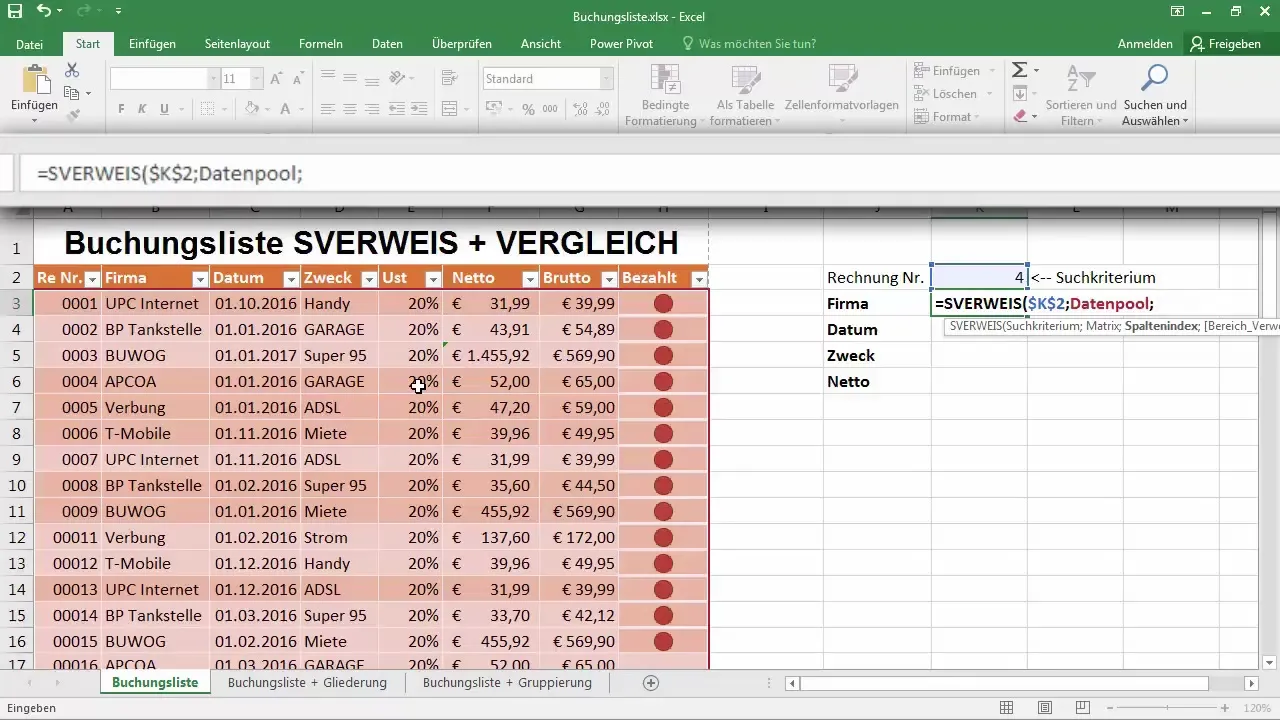This screenshot has height=720, width=1280.
Task: Click the thousands separator 000 icon
Action: (550, 109)
